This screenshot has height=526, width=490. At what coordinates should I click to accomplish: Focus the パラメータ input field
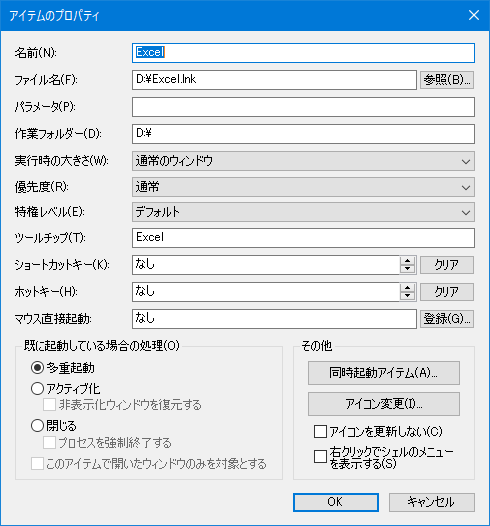[303, 107]
